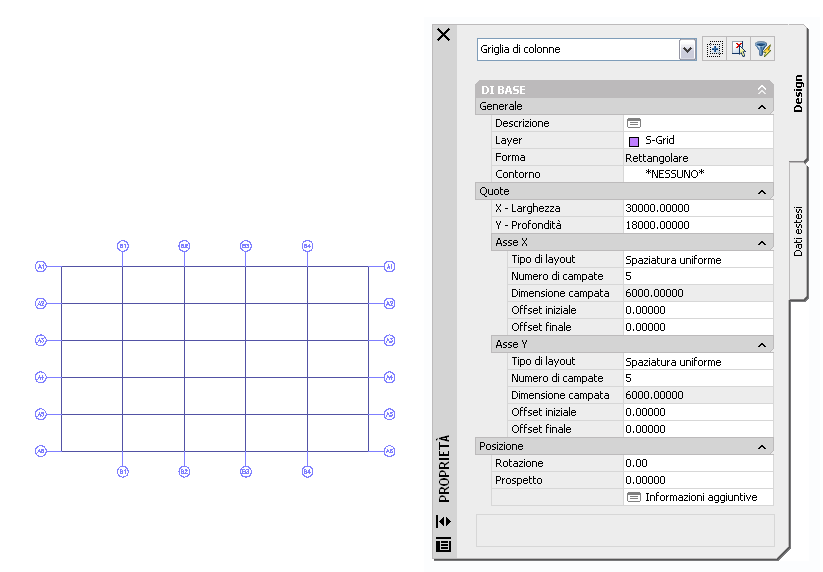Click Asse X Numero di campate value
823x572 pixels.
pyautogui.click(x=698, y=277)
